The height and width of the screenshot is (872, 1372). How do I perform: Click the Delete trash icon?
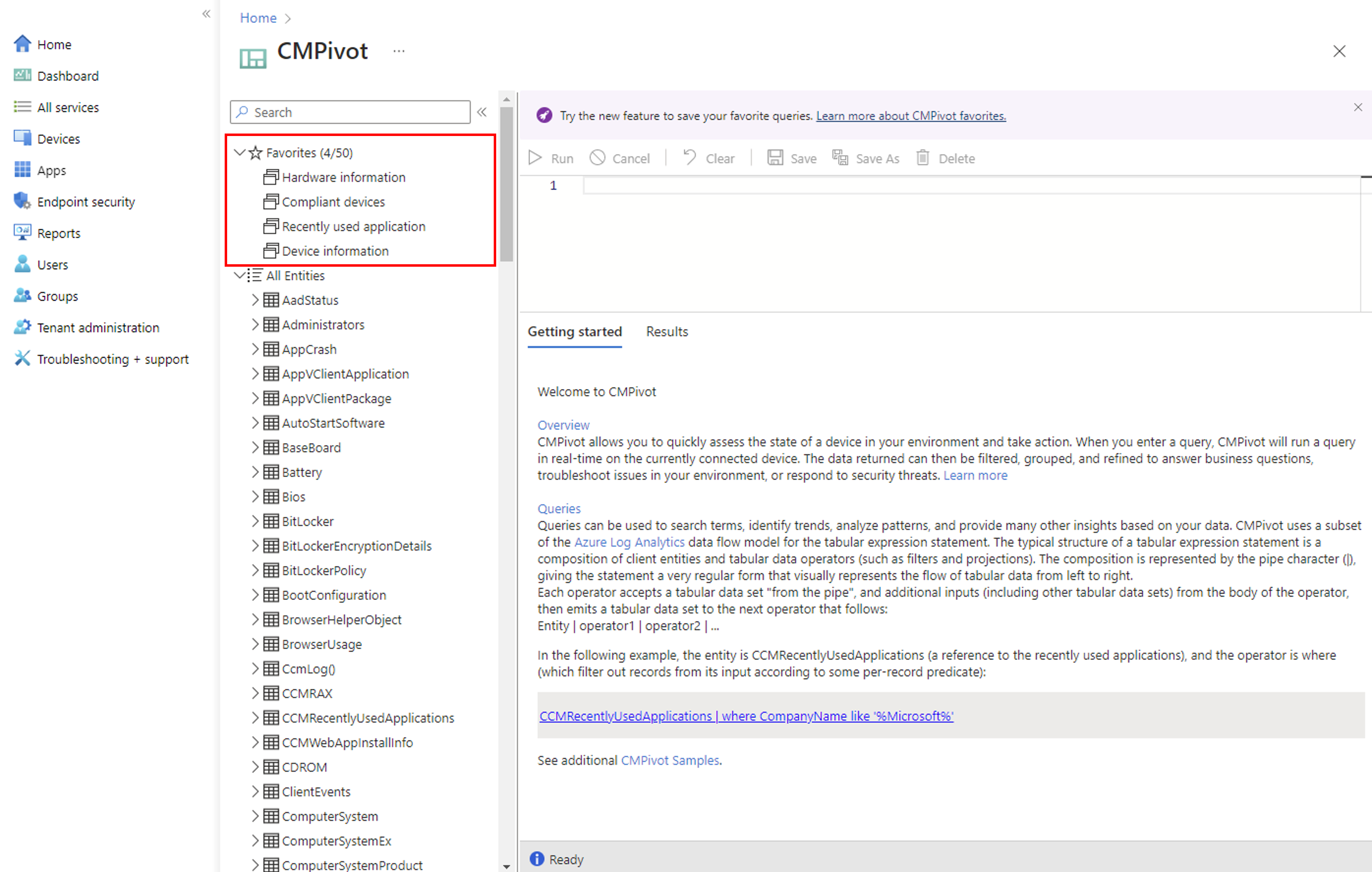click(x=922, y=158)
